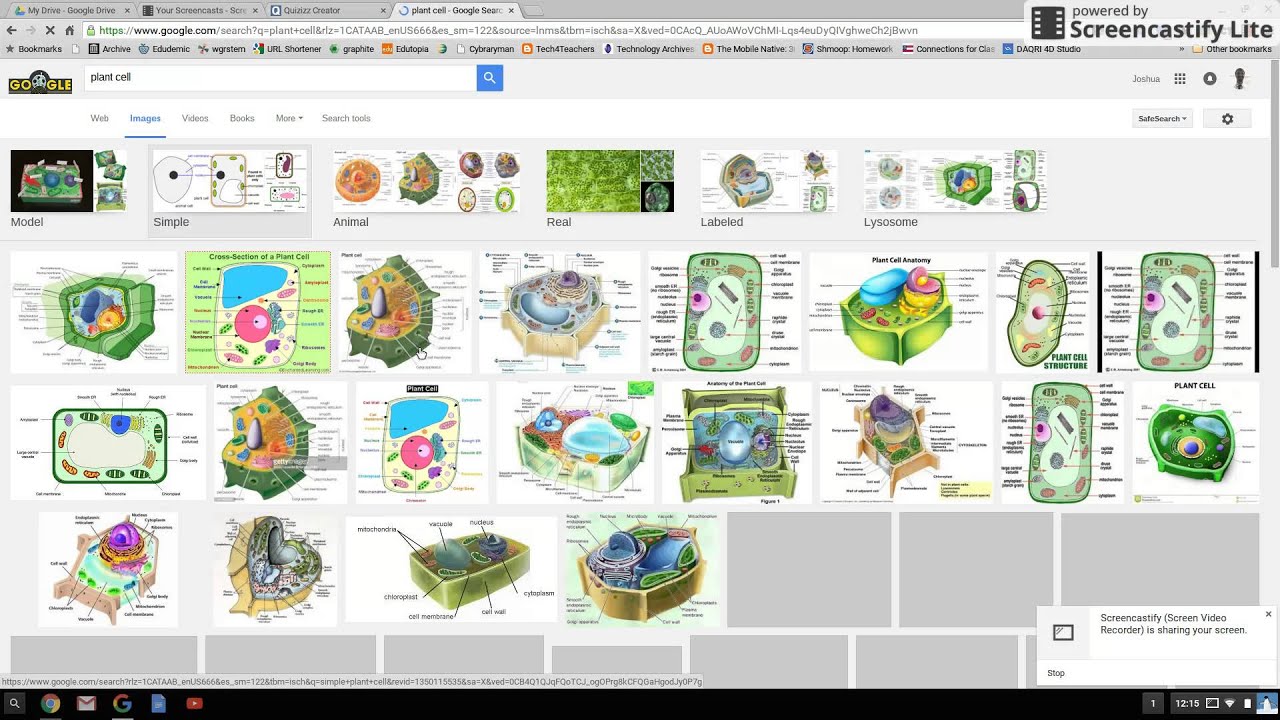Open the system tray clock showing 12:15
1280x720 pixels.
1187,704
